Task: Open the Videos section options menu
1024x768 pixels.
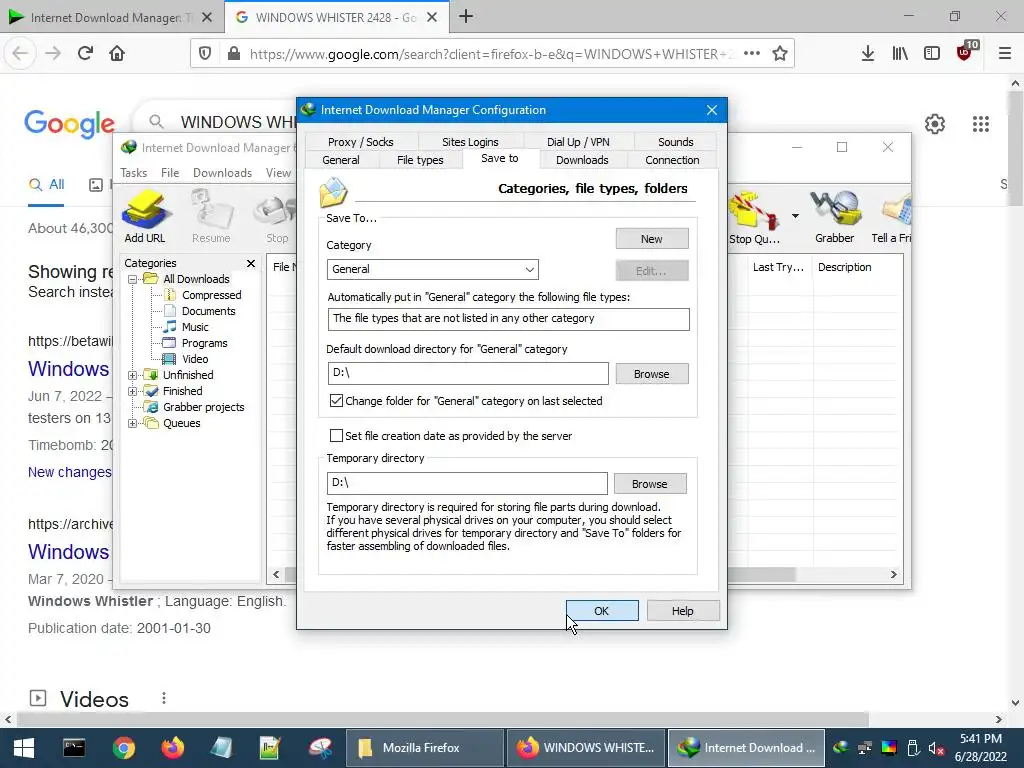Action: pos(164,698)
